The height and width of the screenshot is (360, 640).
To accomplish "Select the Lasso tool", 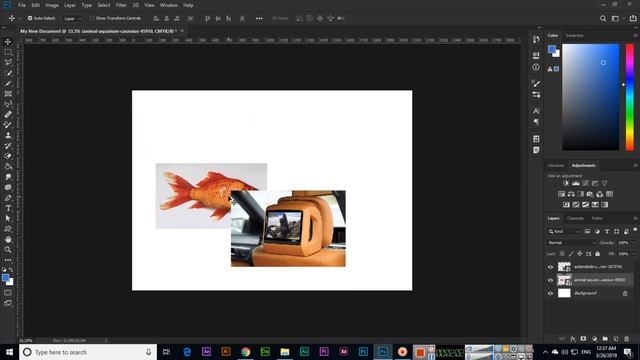I will tap(8, 62).
